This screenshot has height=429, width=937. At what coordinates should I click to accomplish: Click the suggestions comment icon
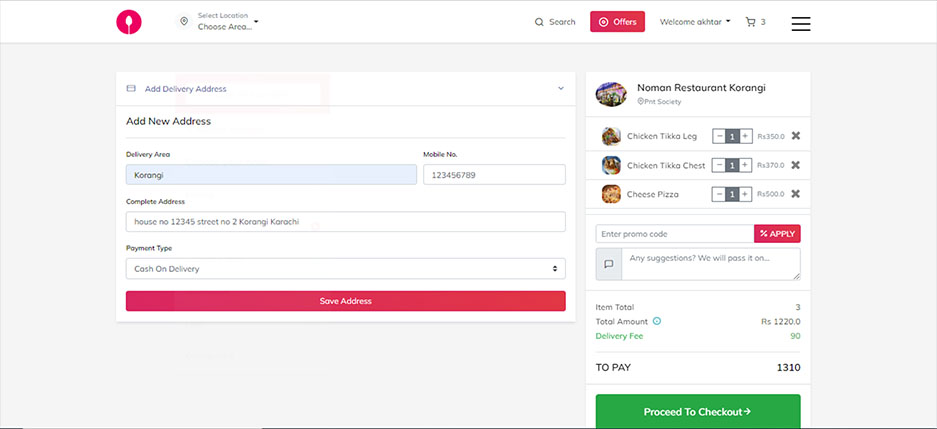pyautogui.click(x=608, y=264)
